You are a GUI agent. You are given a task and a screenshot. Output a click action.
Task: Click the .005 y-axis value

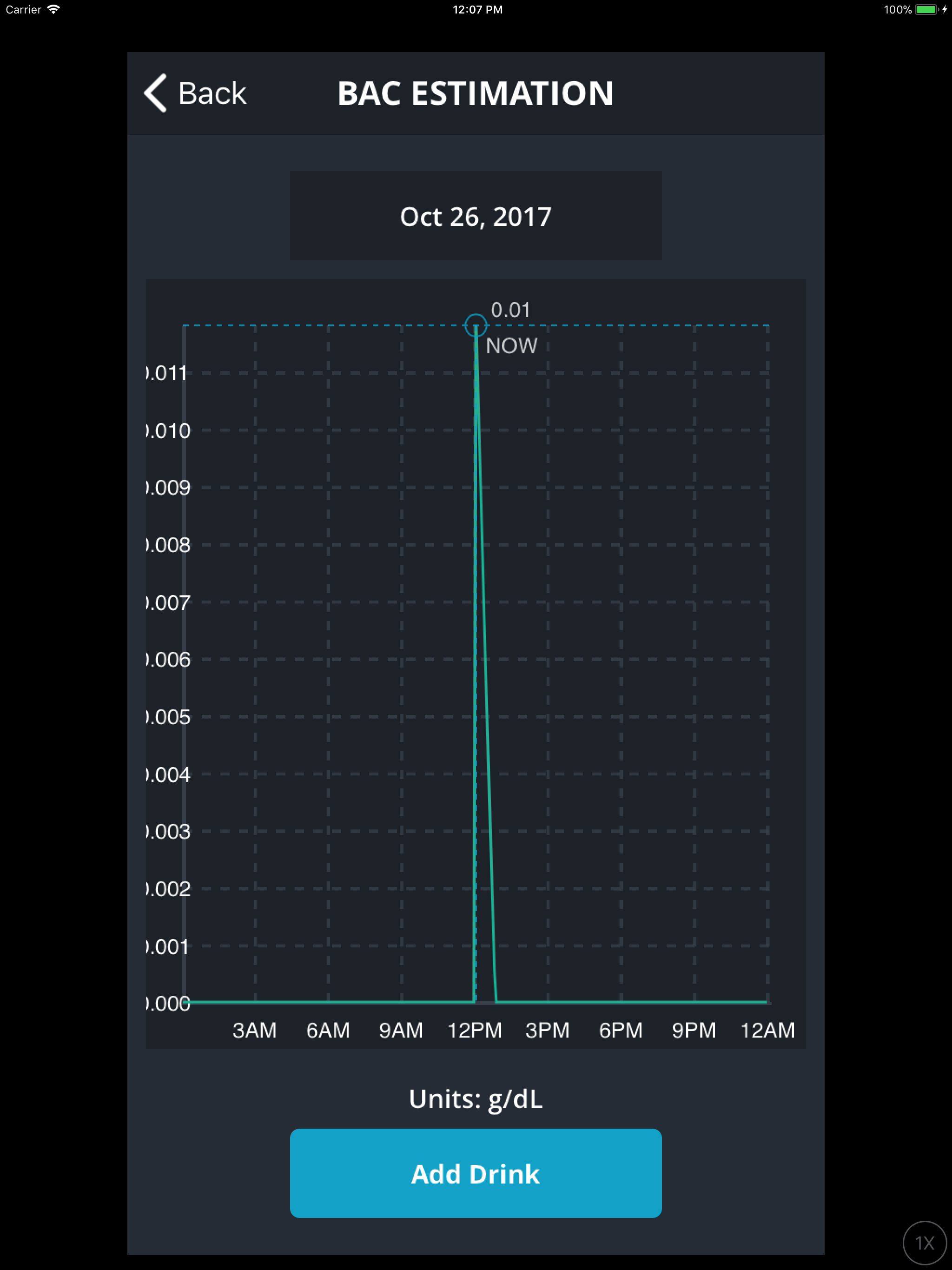[x=168, y=717]
